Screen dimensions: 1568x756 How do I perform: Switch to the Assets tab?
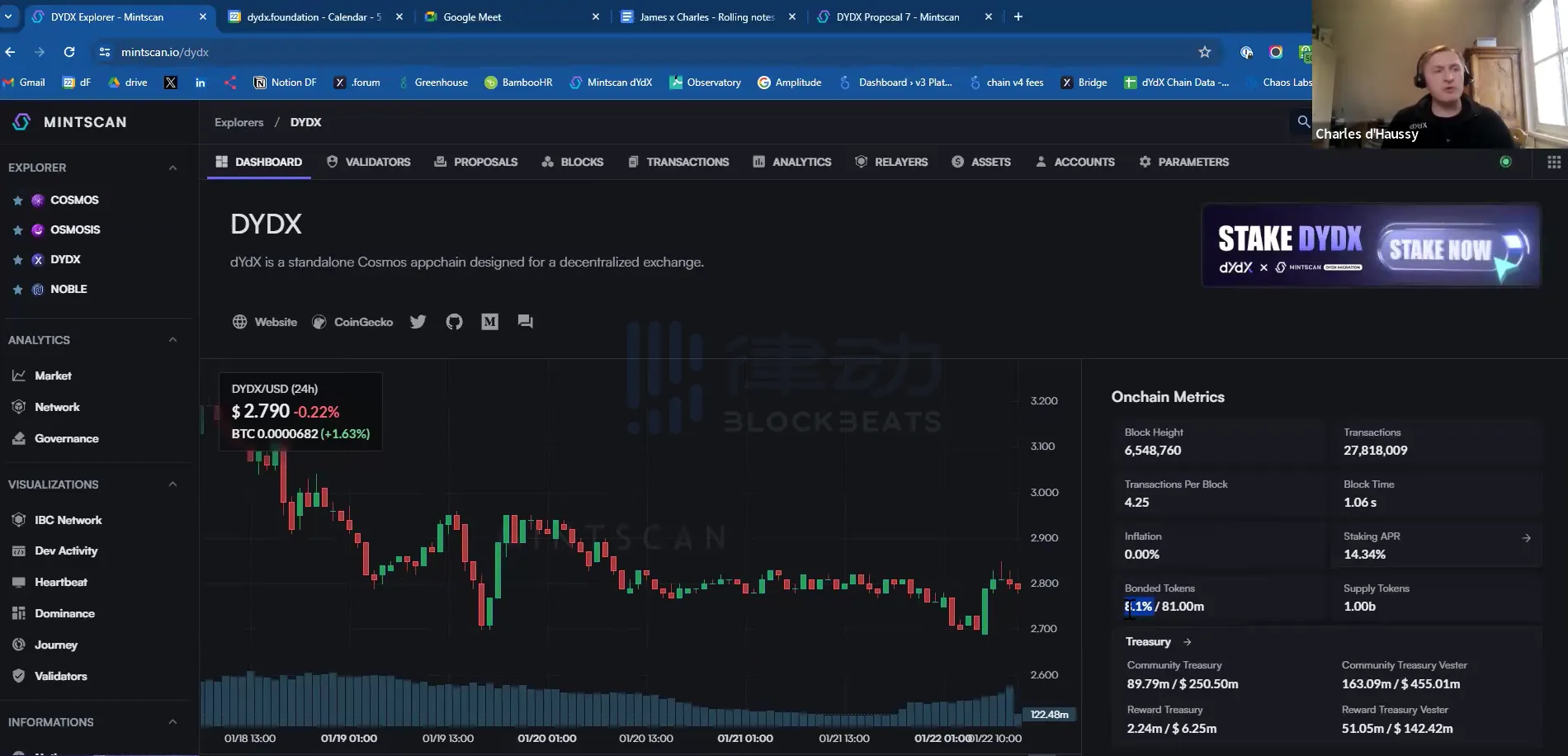981,162
